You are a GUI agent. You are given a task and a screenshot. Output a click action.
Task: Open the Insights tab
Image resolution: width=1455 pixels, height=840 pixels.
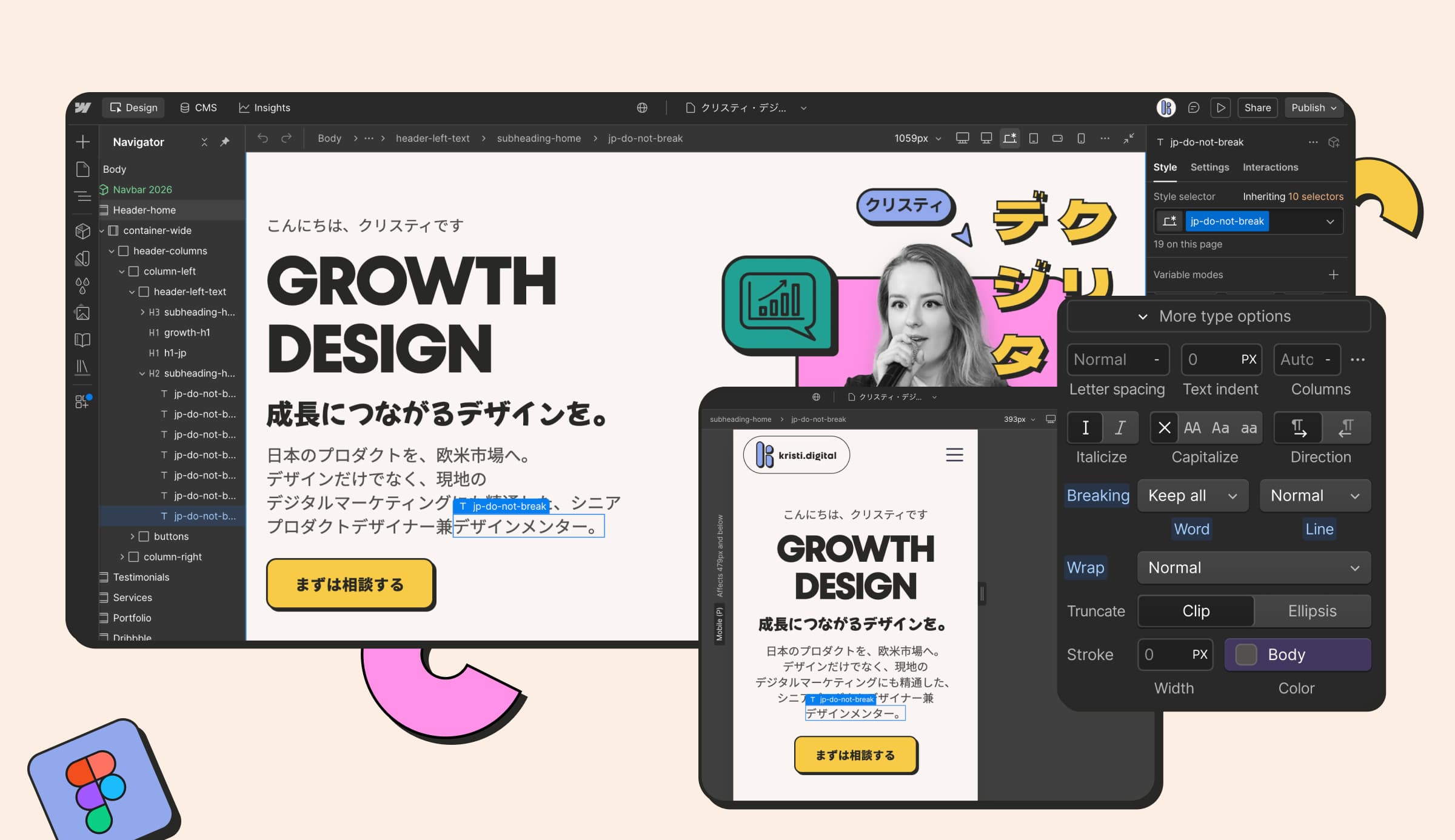(x=264, y=108)
